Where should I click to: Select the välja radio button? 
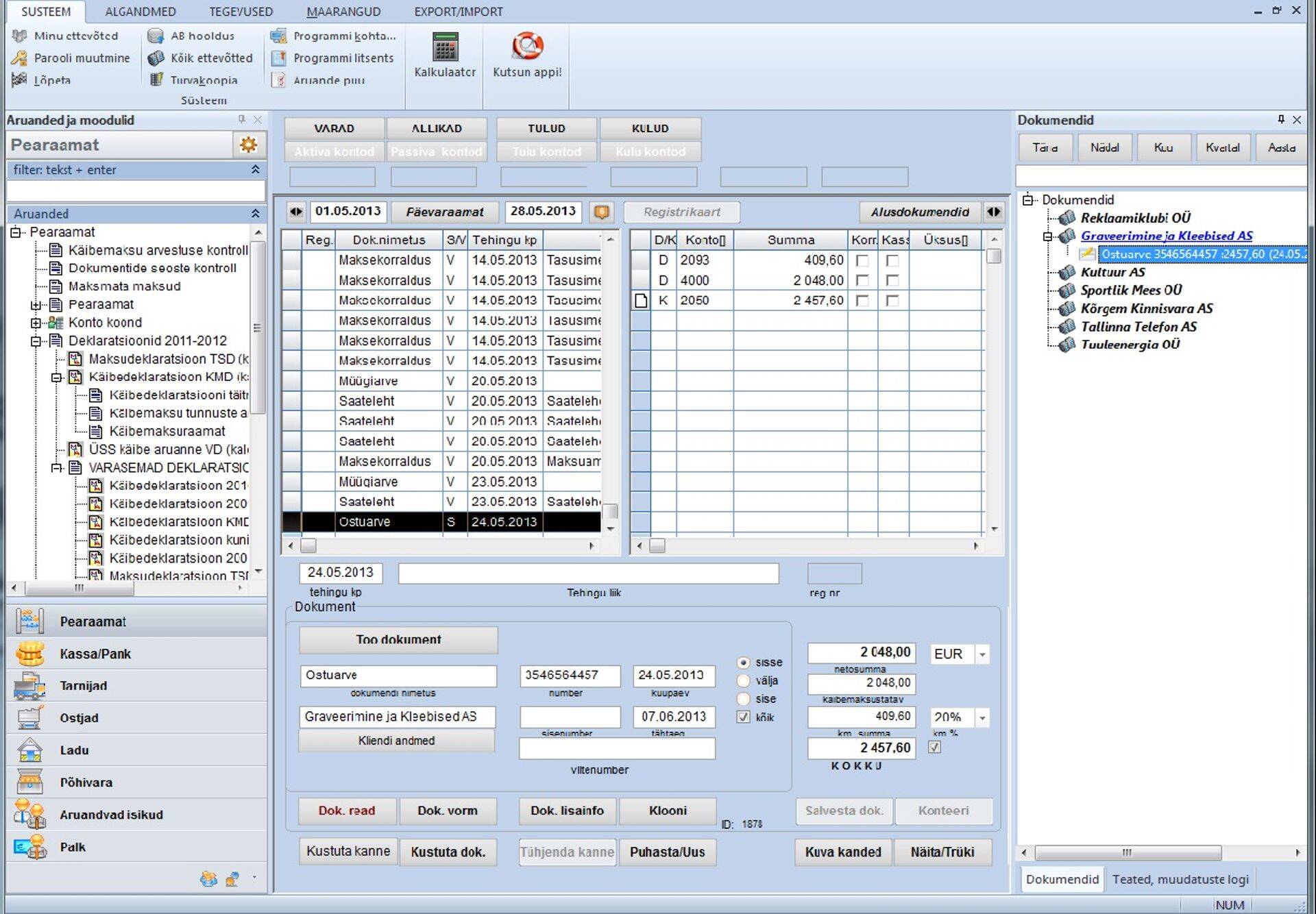pos(743,681)
